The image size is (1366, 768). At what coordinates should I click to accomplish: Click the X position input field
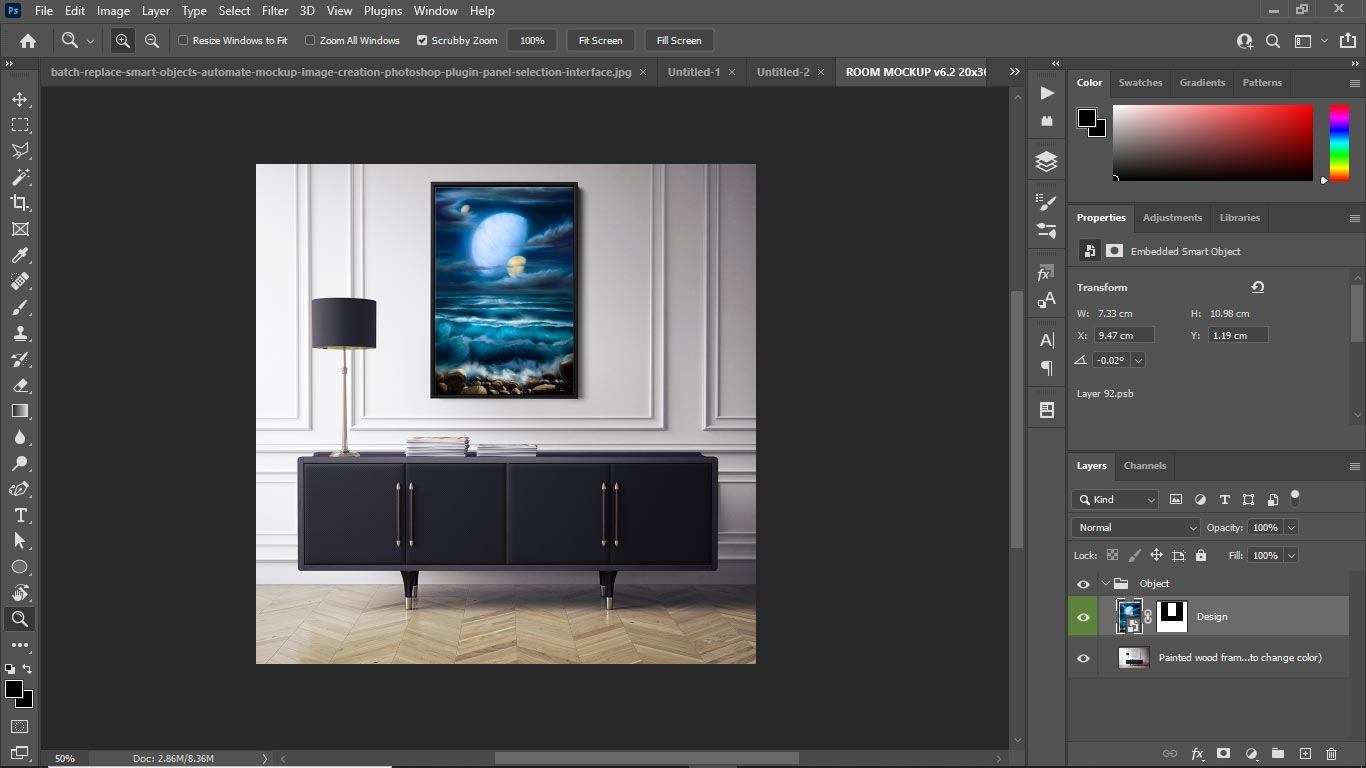click(x=1123, y=335)
